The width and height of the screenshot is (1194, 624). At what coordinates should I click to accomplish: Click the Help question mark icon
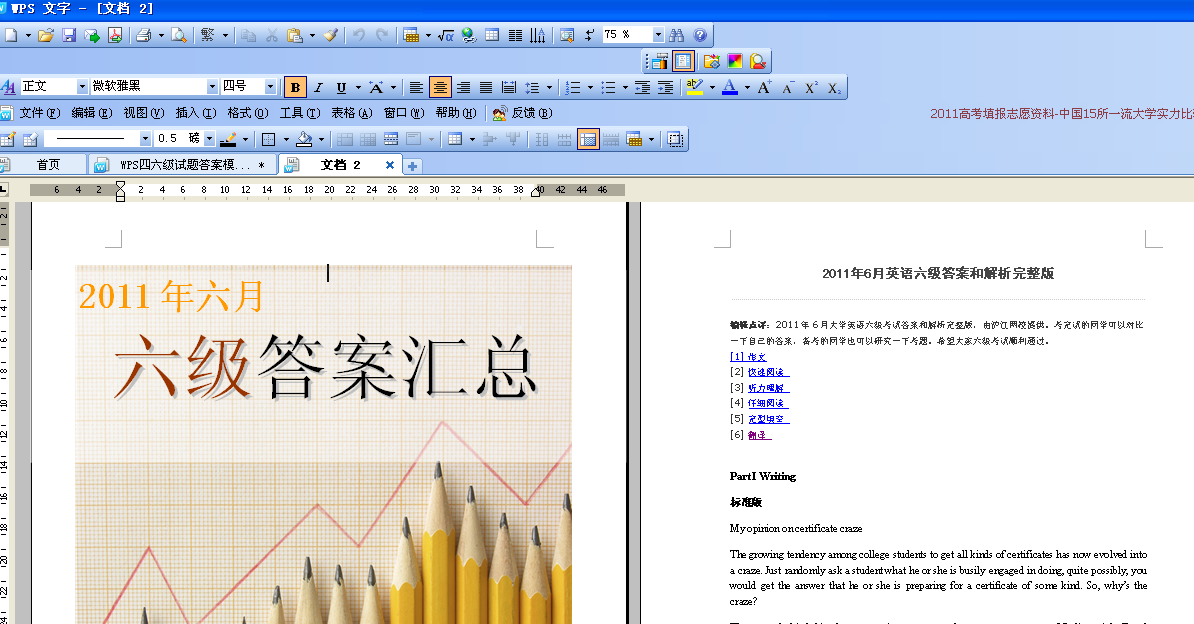tap(700, 35)
